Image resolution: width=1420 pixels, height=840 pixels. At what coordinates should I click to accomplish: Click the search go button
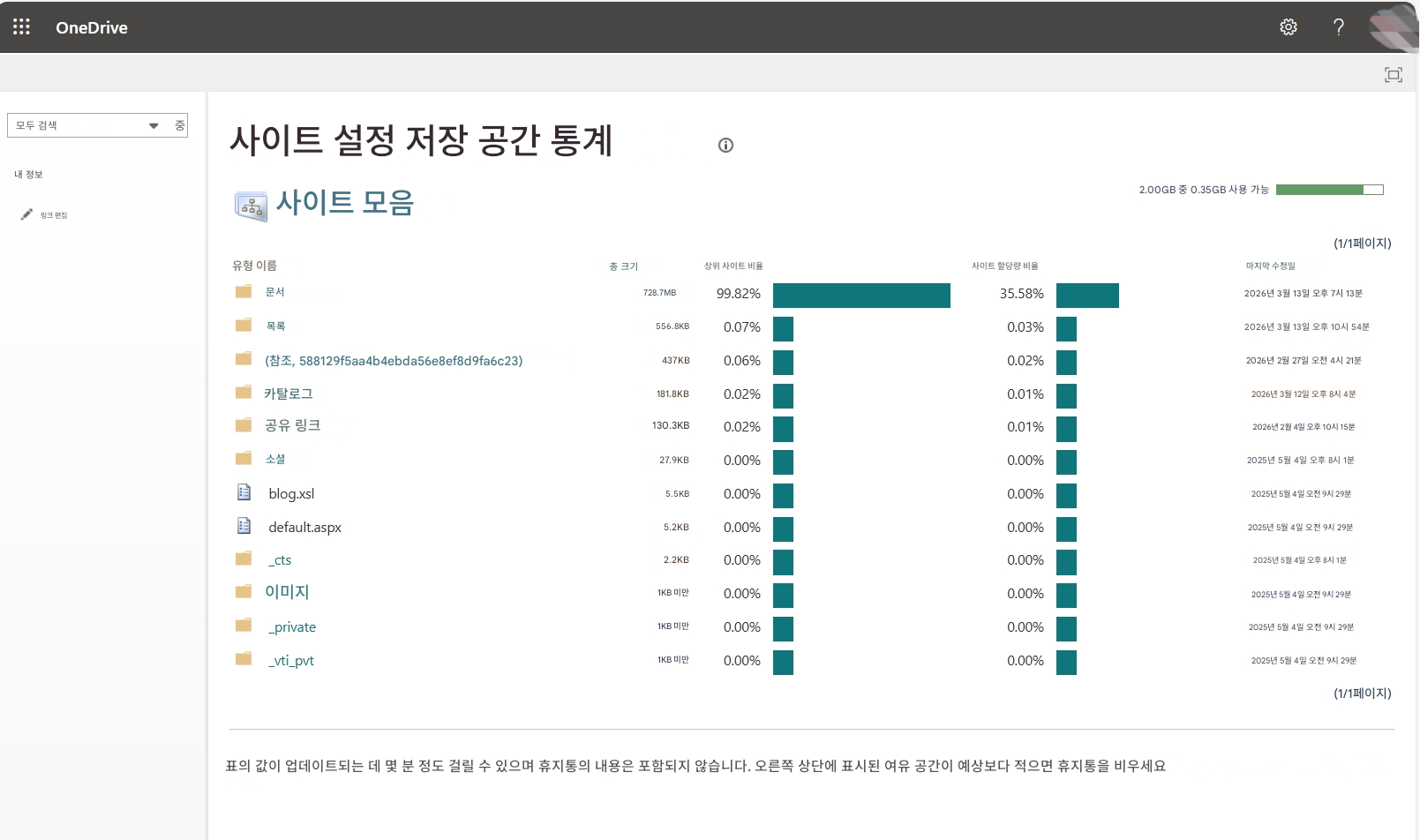pyautogui.click(x=179, y=125)
